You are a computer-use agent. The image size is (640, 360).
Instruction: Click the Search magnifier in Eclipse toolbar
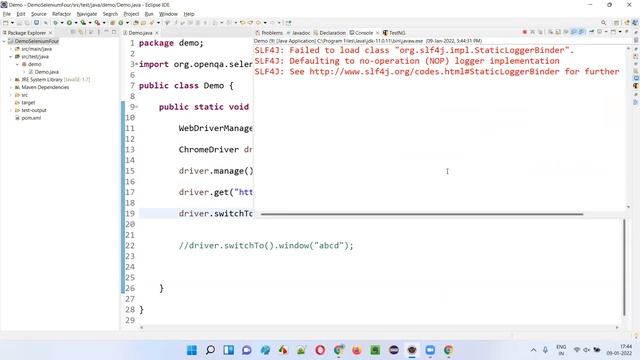point(603,23)
